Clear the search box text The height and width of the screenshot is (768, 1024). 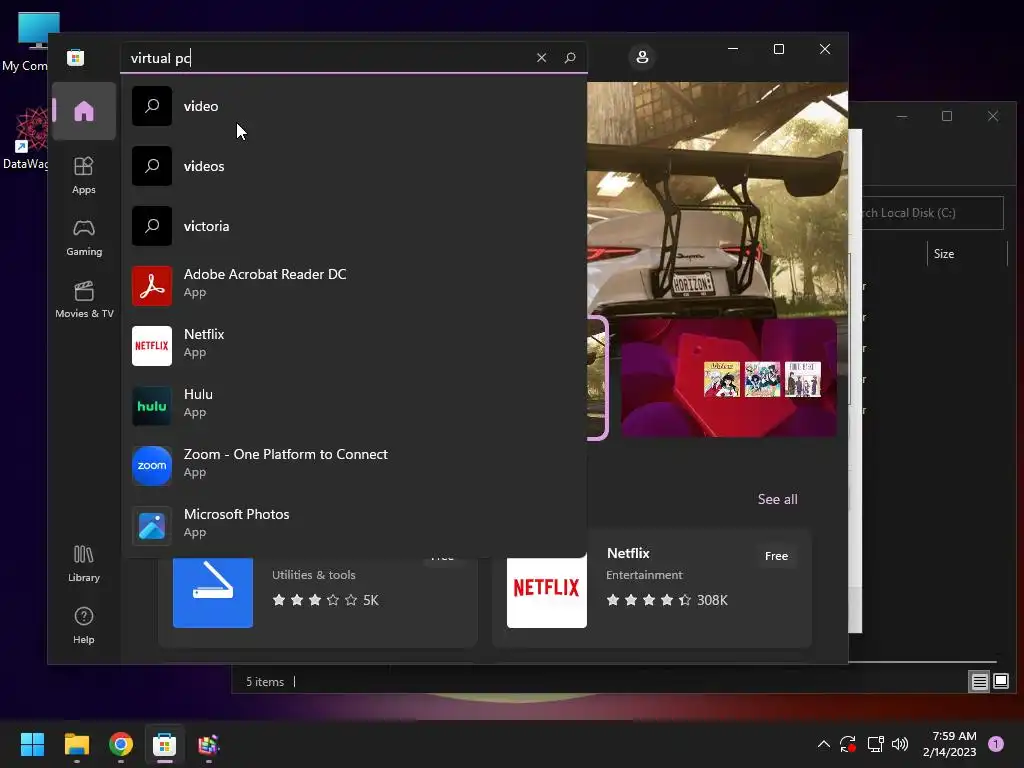pyautogui.click(x=541, y=57)
